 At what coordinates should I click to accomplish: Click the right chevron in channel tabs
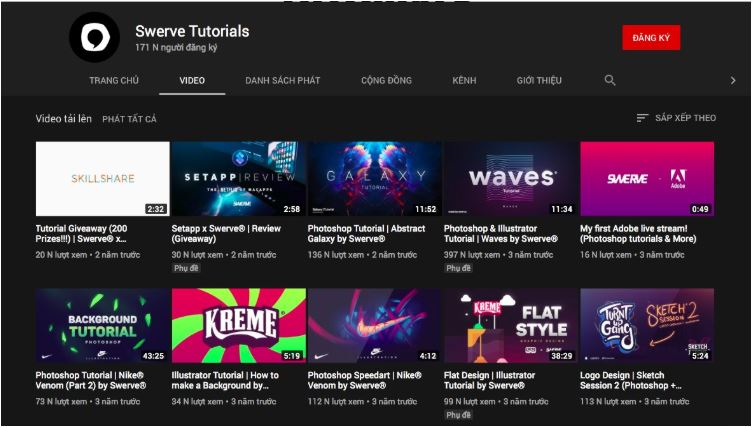click(733, 81)
